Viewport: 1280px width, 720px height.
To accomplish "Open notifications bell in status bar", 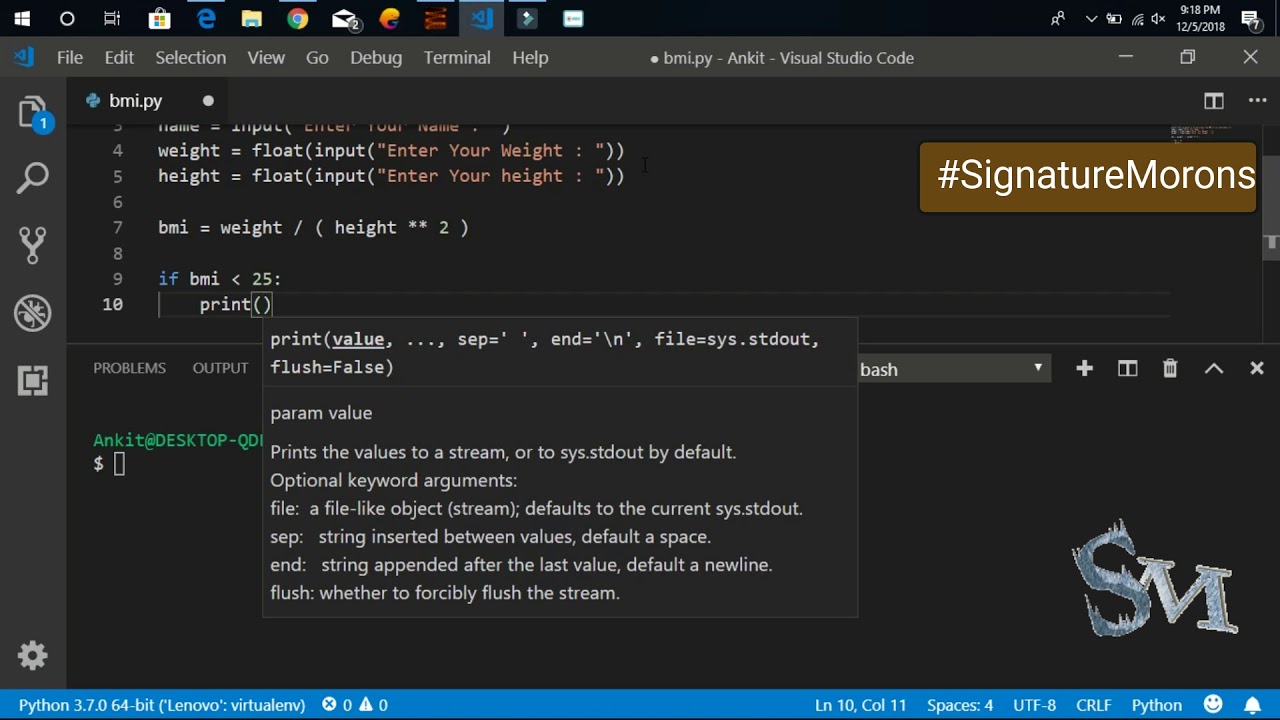I will (x=1252, y=705).
